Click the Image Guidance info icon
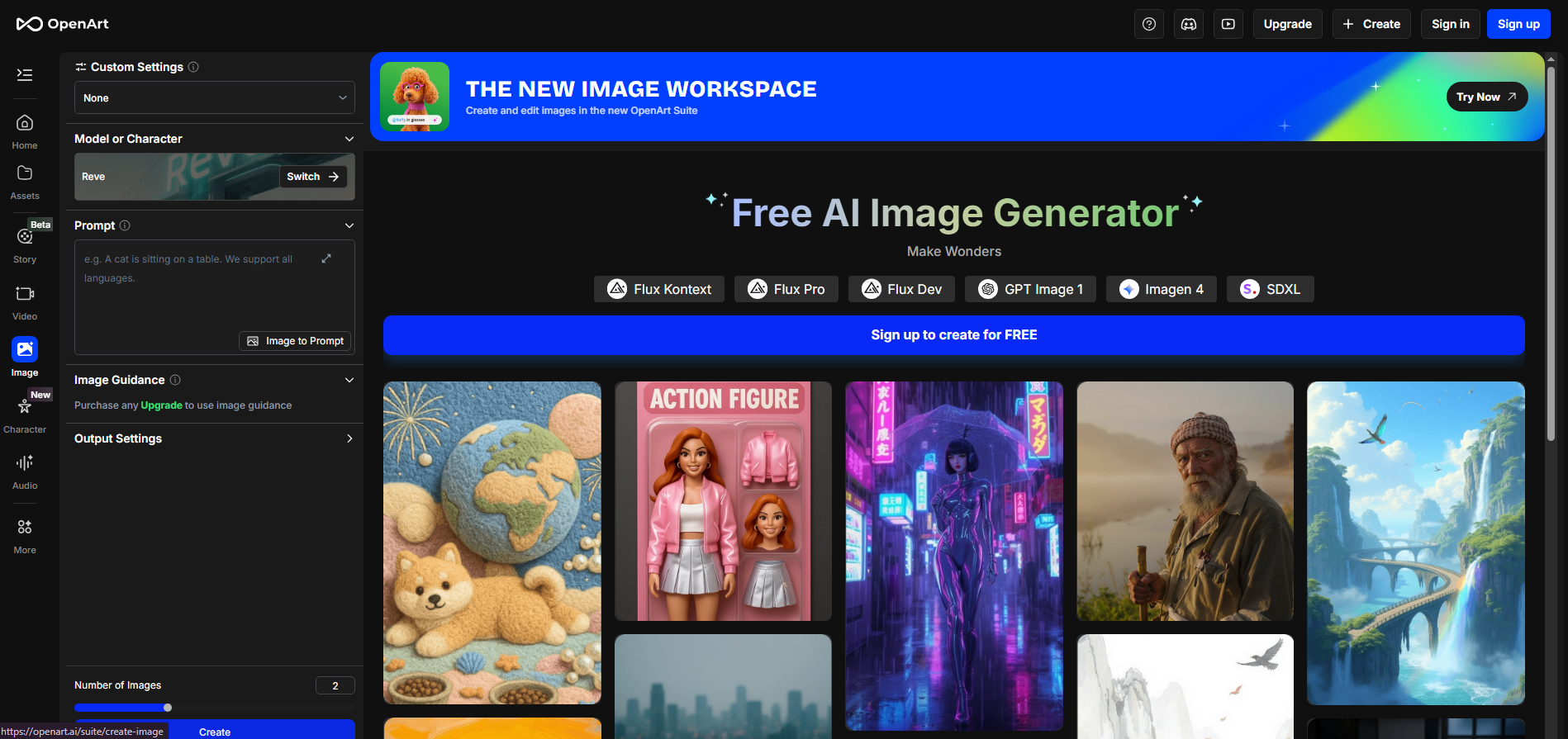The height and width of the screenshot is (739, 1568). 175,380
